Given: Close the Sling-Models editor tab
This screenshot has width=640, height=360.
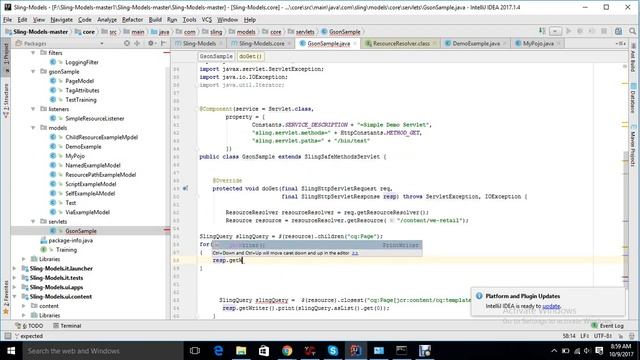Looking at the screenshot, I should pos(221,44).
